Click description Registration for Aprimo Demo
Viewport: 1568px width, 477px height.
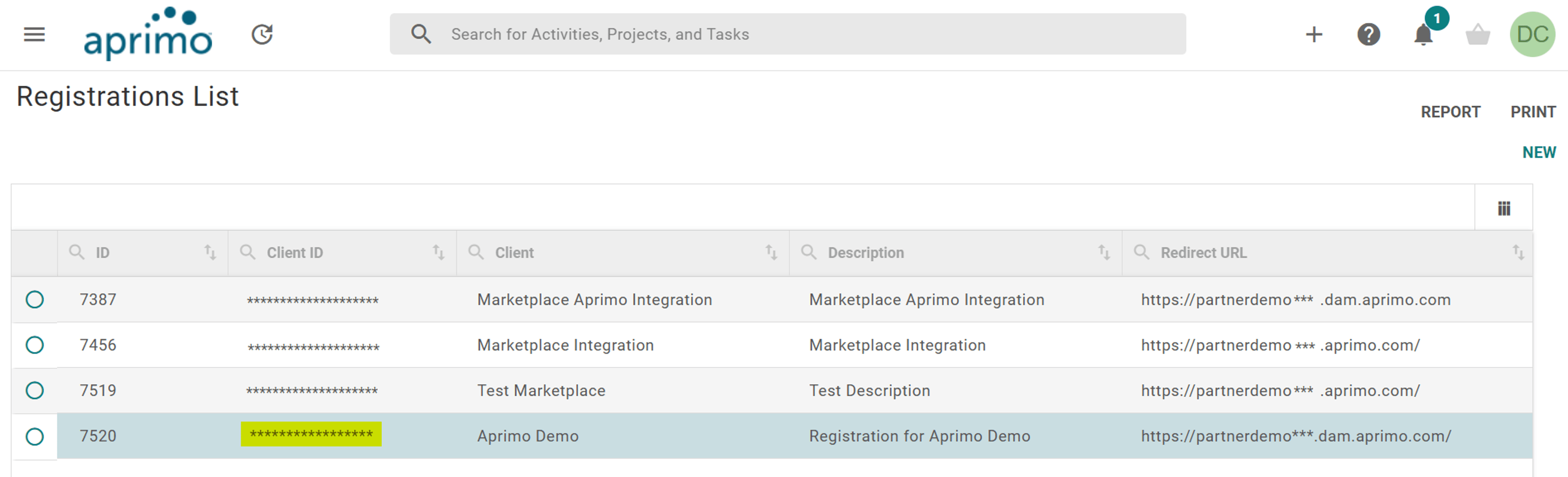[x=919, y=436]
